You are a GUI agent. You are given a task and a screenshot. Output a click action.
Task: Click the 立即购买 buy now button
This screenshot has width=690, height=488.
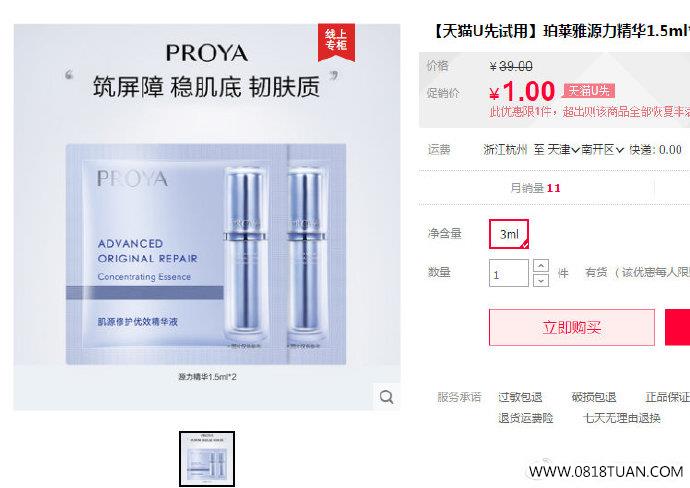(572, 327)
